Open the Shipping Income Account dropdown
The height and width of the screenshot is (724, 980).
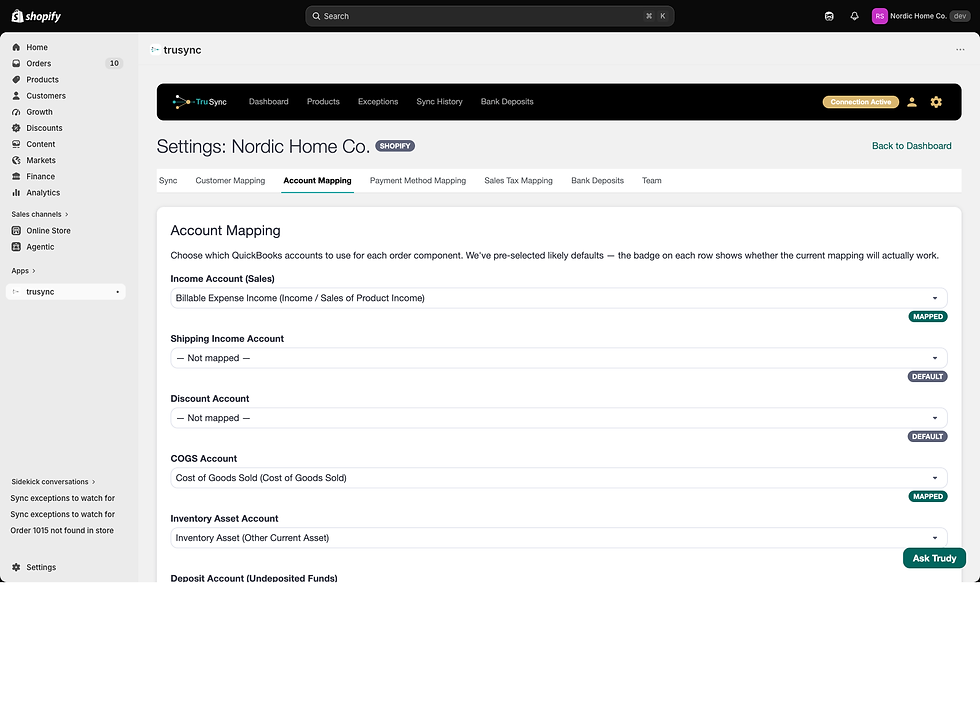point(559,358)
